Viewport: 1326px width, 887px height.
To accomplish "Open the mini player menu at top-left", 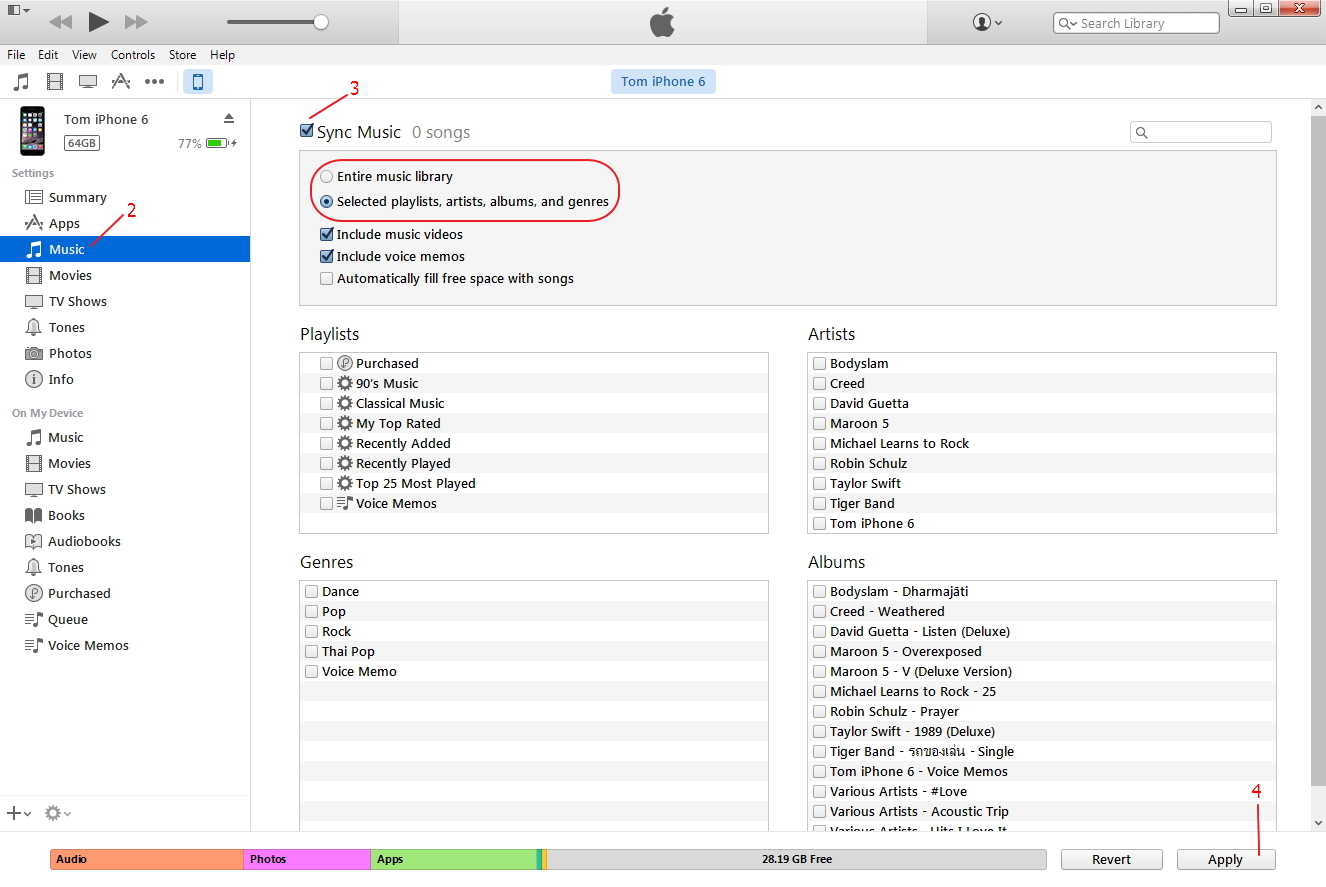I will coord(19,10).
